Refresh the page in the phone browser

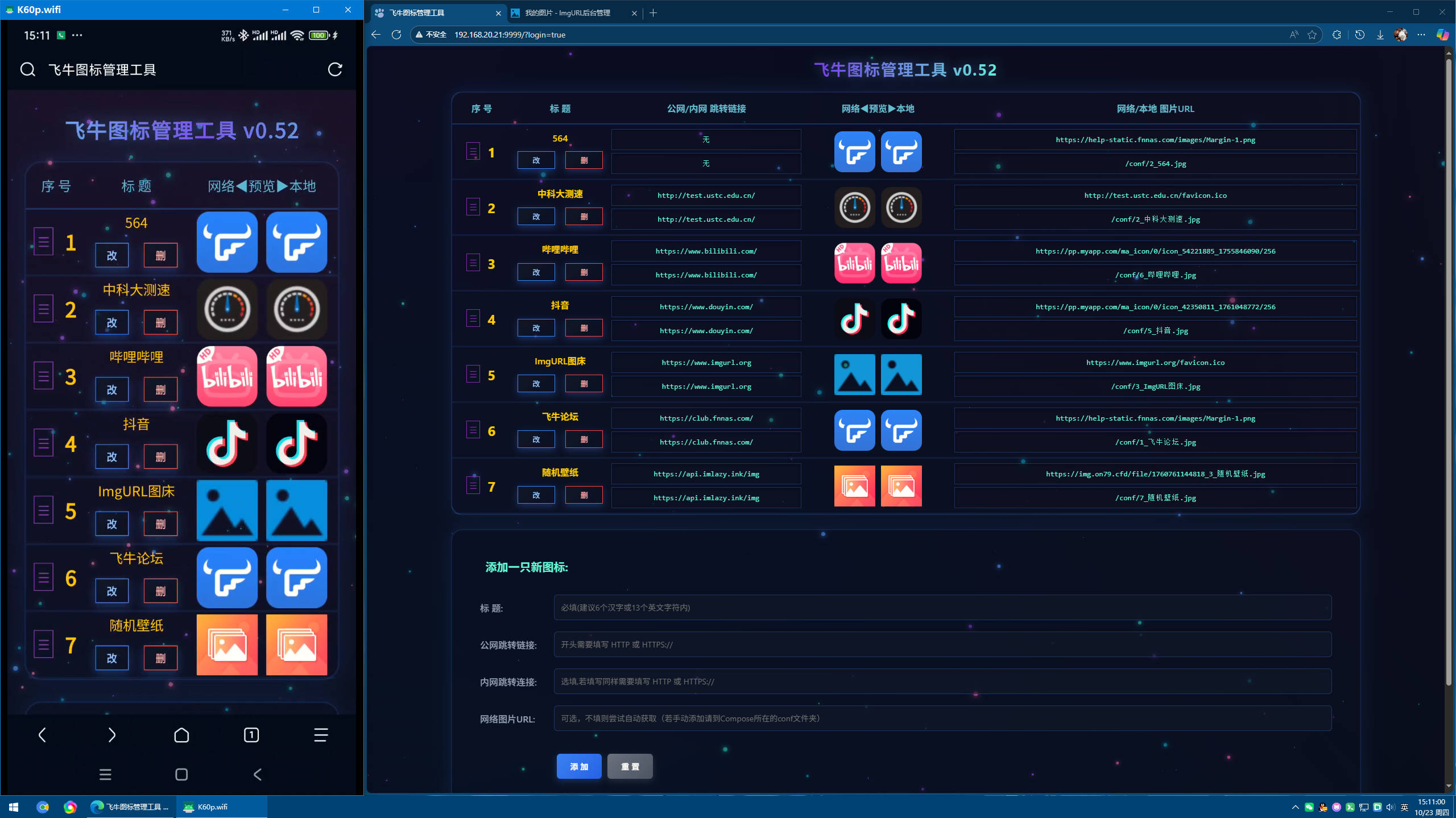tap(335, 69)
